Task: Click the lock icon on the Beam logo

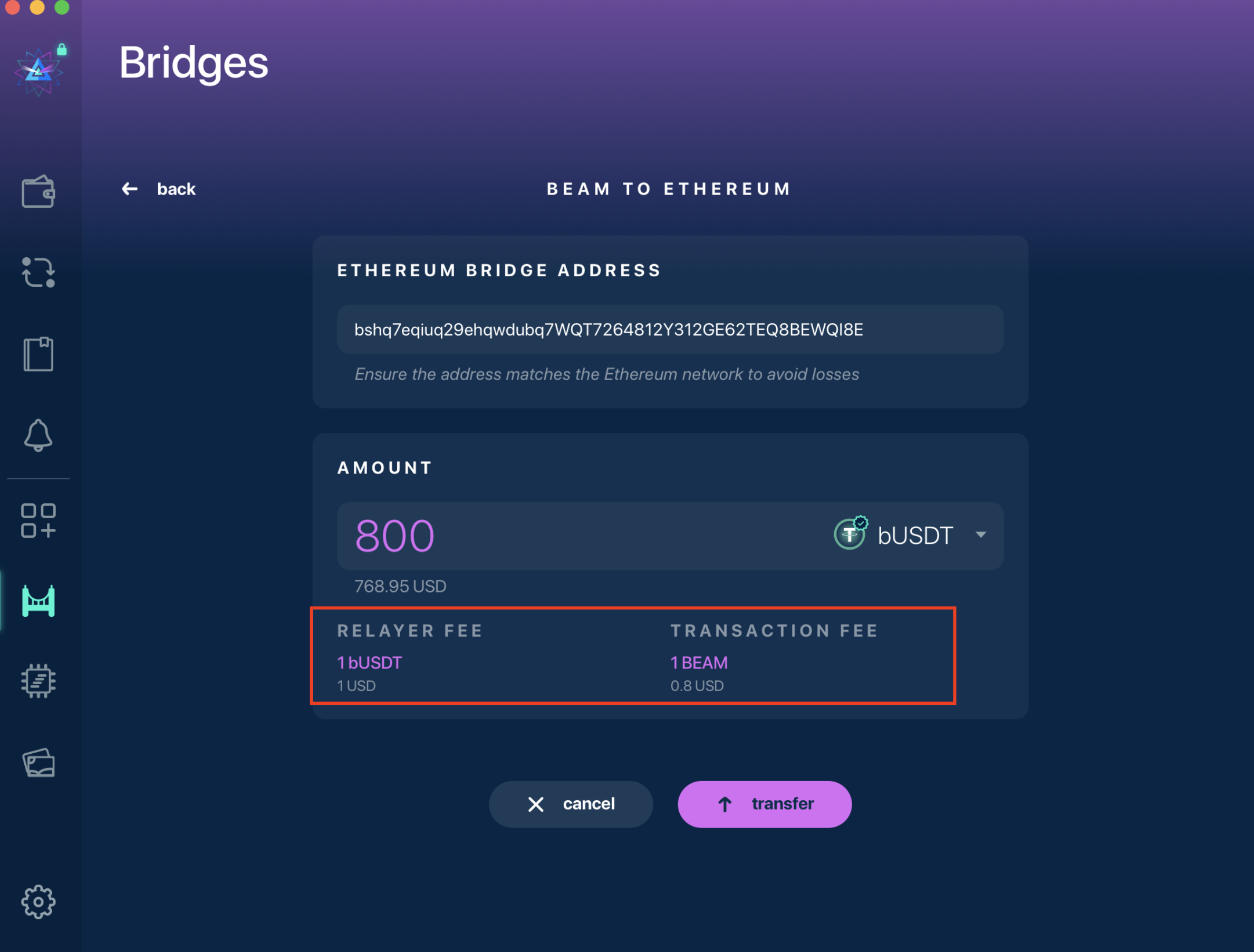Action: [x=61, y=50]
